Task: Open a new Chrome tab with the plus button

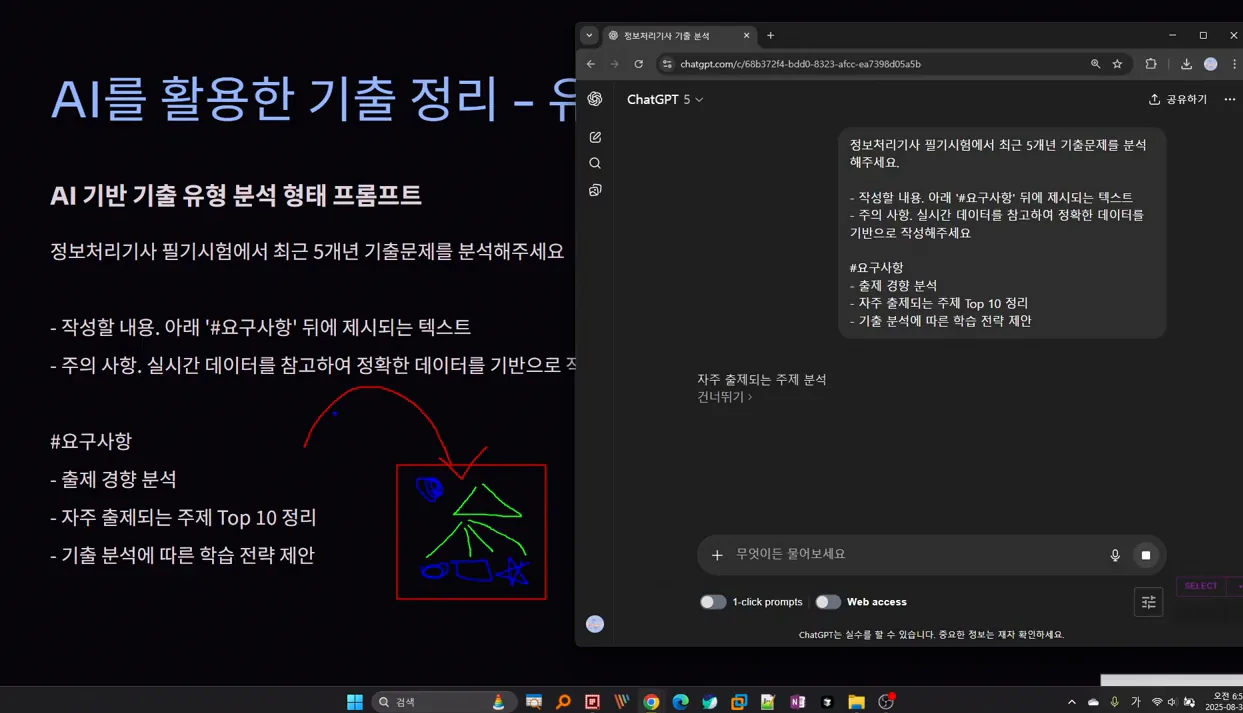Action: pyautogui.click(x=770, y=35)
